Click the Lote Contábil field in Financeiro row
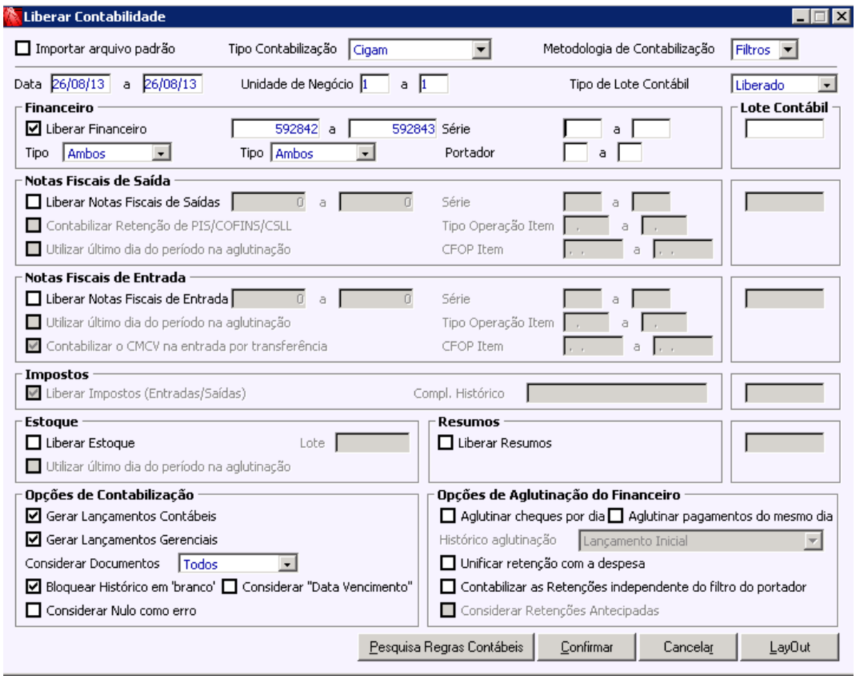Viewport: 856px width, 676px height. tap(784, 129)
